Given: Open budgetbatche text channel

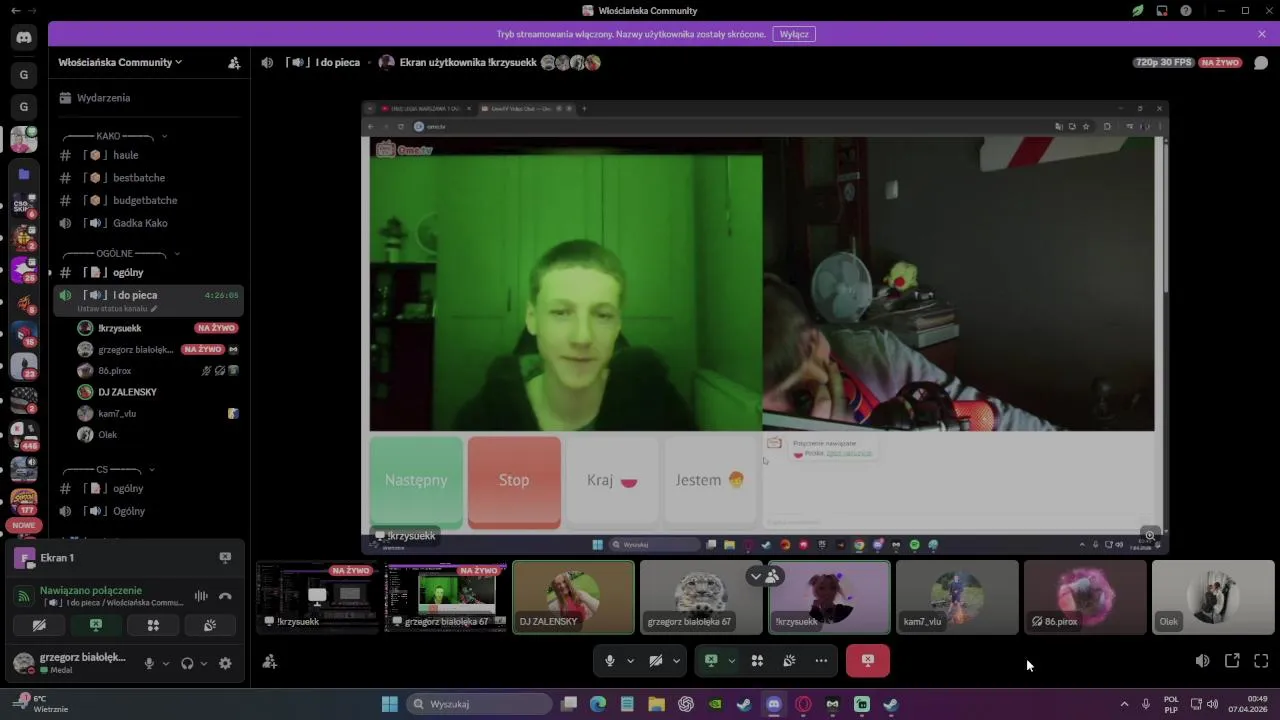Looking at the screenshot, I should click(x=148, y=200).
